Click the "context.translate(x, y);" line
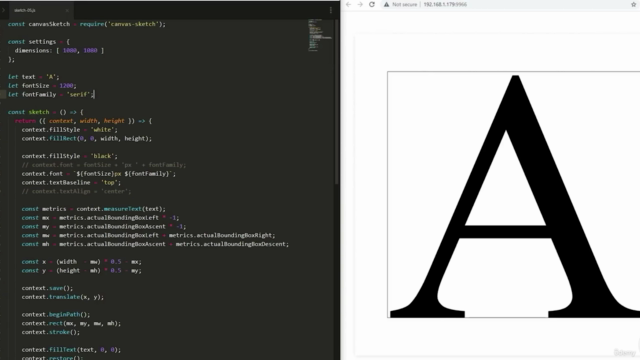This screenshot has height=360, width=640. [63, 297]
